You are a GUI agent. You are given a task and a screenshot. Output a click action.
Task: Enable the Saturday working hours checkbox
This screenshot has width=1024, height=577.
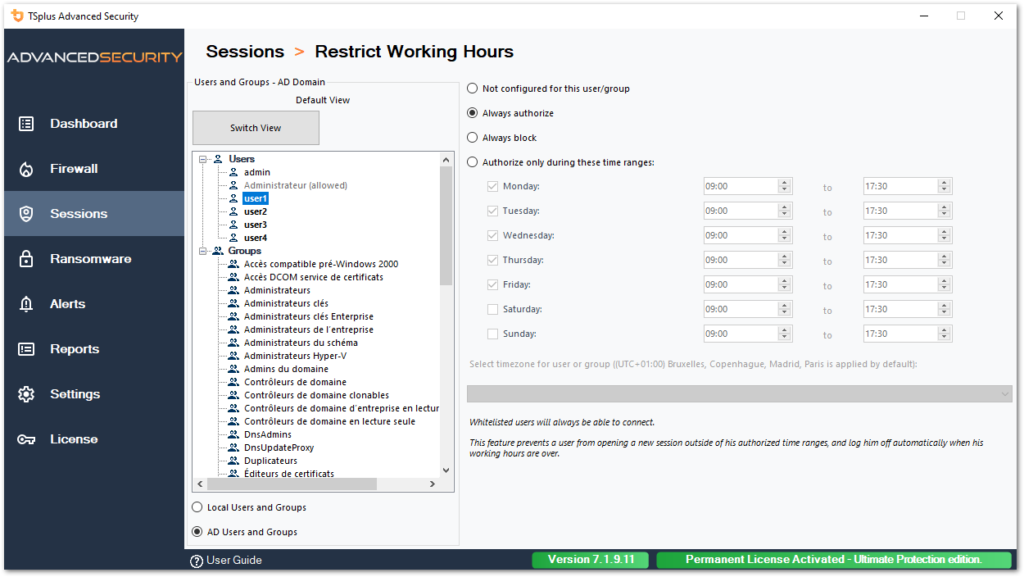click(492, 308)
